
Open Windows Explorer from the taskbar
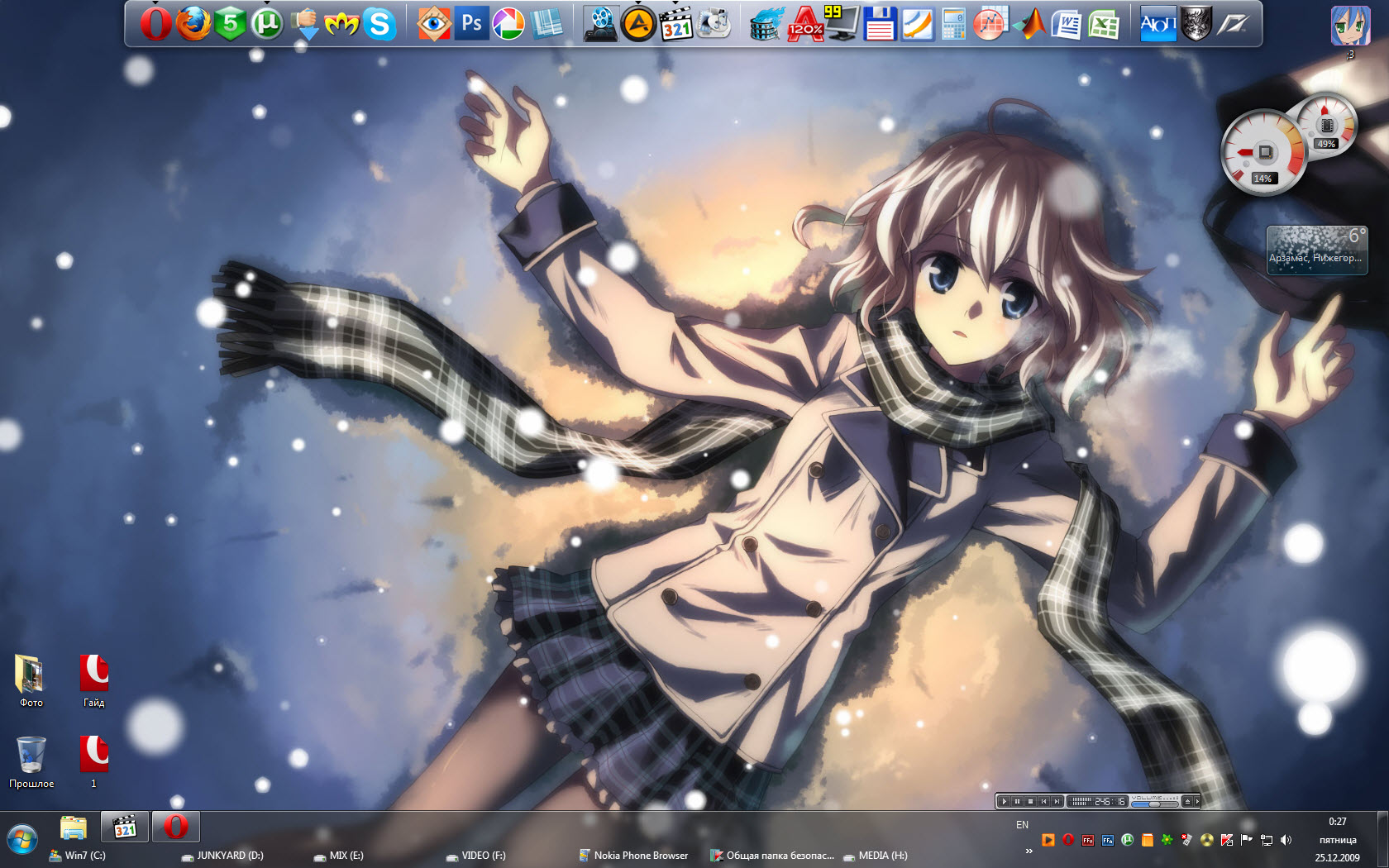[74, 827]
